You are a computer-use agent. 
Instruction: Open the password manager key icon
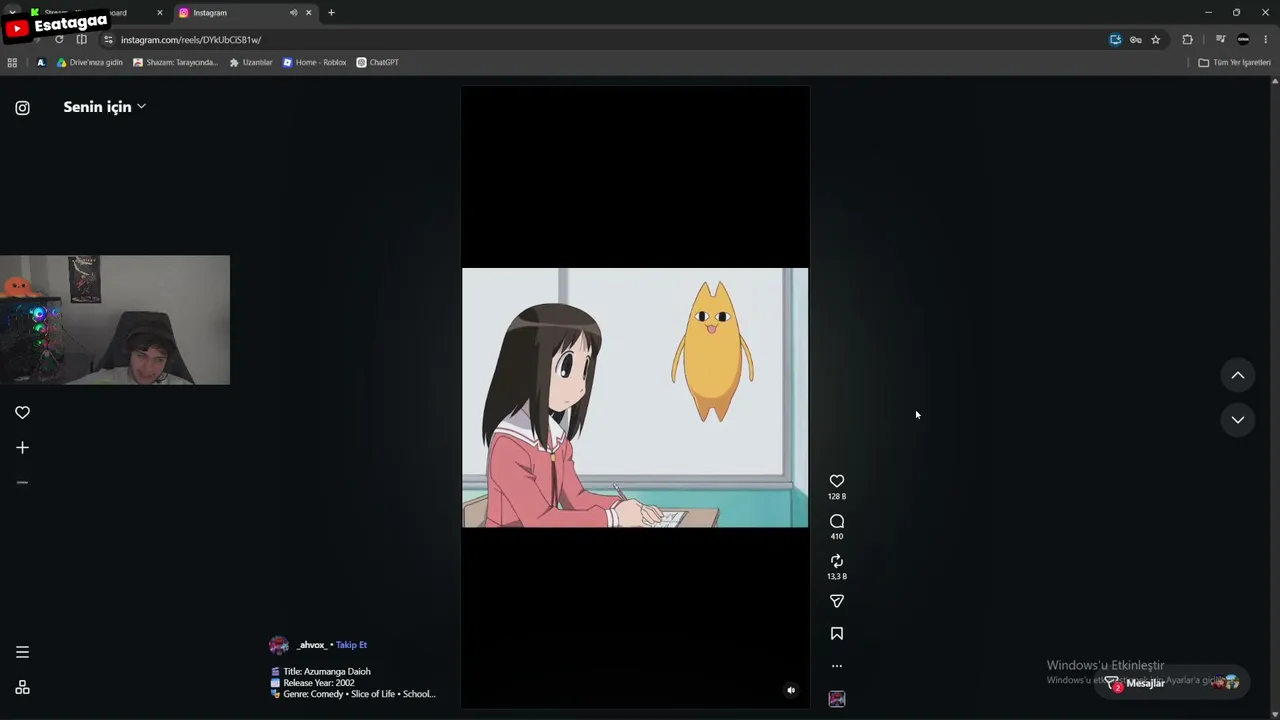click(1135, 40)
